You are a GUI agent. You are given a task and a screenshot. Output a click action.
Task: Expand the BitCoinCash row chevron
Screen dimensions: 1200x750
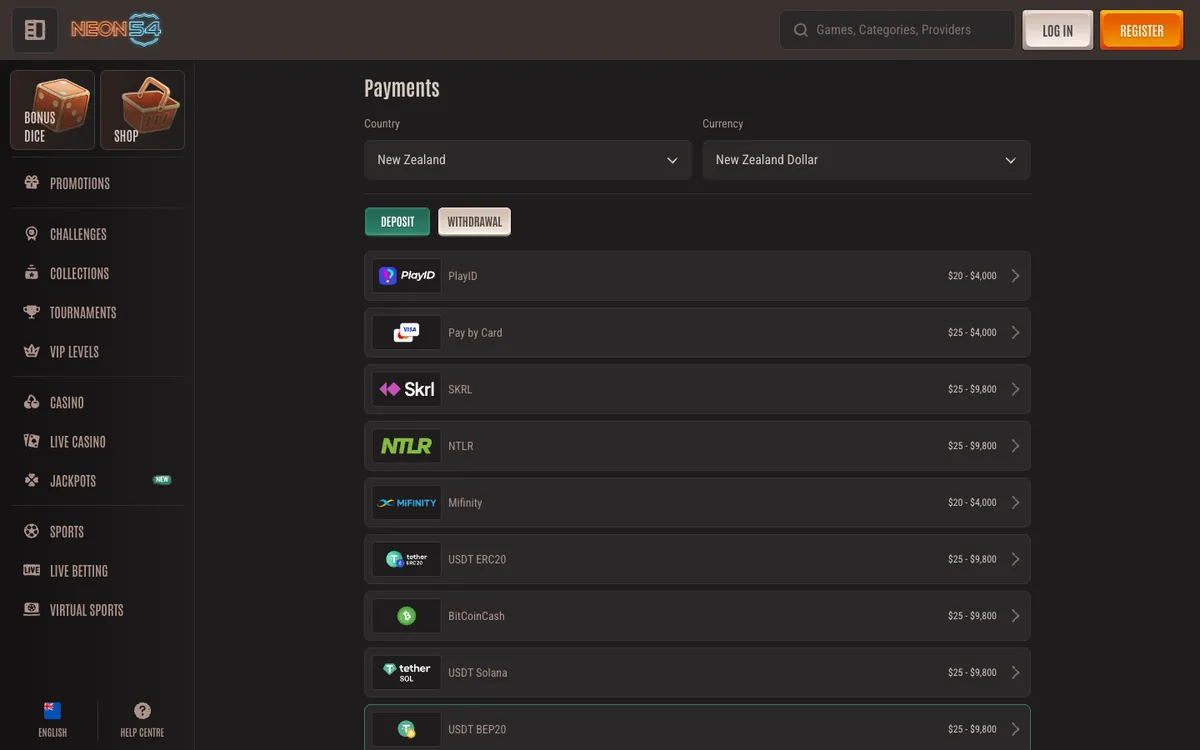[1015, 616]
